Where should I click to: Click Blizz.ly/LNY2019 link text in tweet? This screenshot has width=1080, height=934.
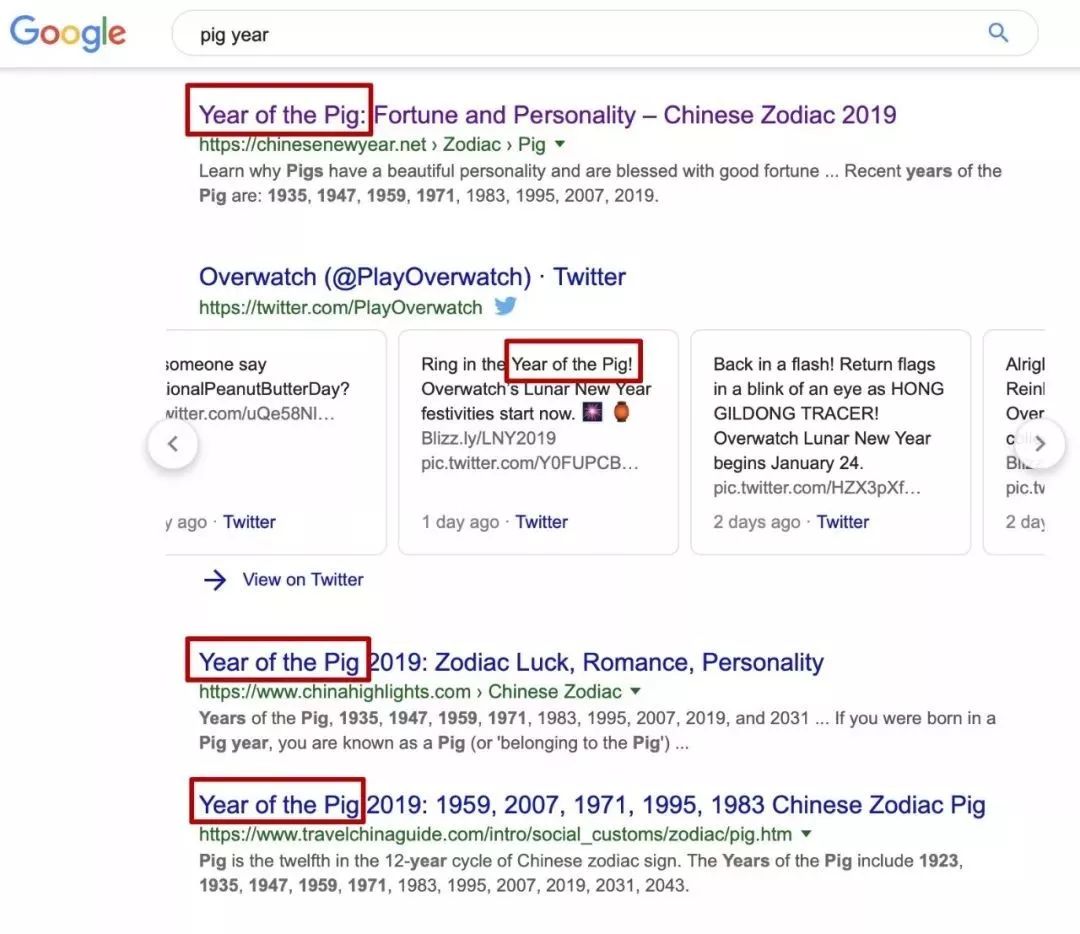coord(488,438)
